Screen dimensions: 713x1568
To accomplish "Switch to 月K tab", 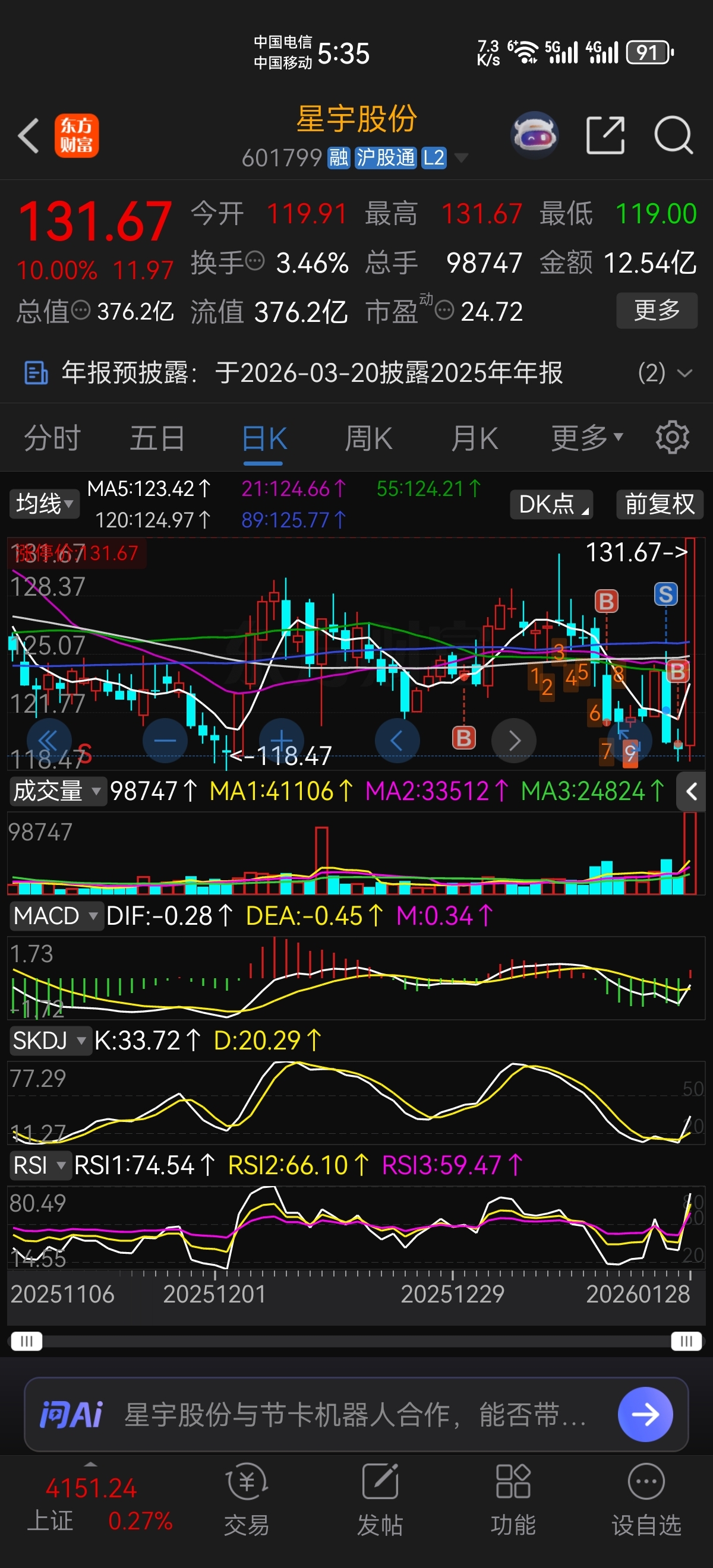I will point(475,438).
